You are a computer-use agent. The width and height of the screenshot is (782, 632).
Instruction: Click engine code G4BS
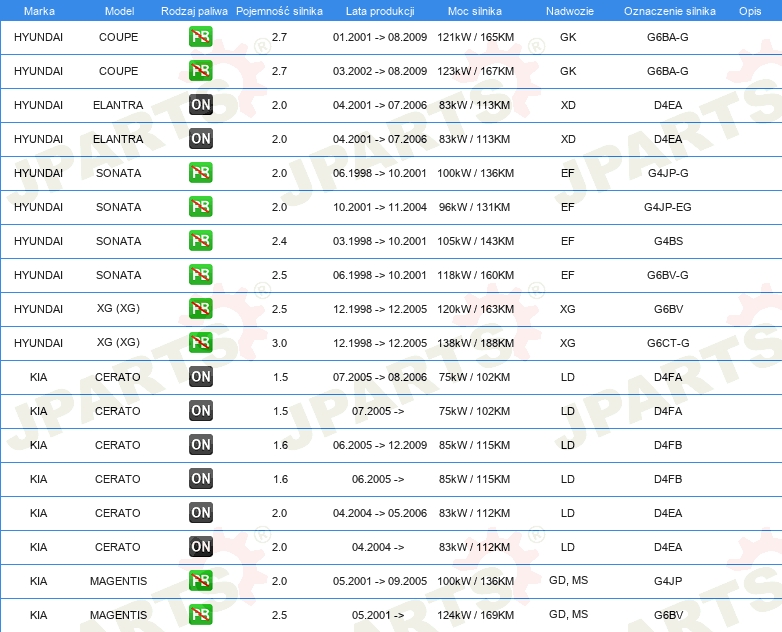668,241
